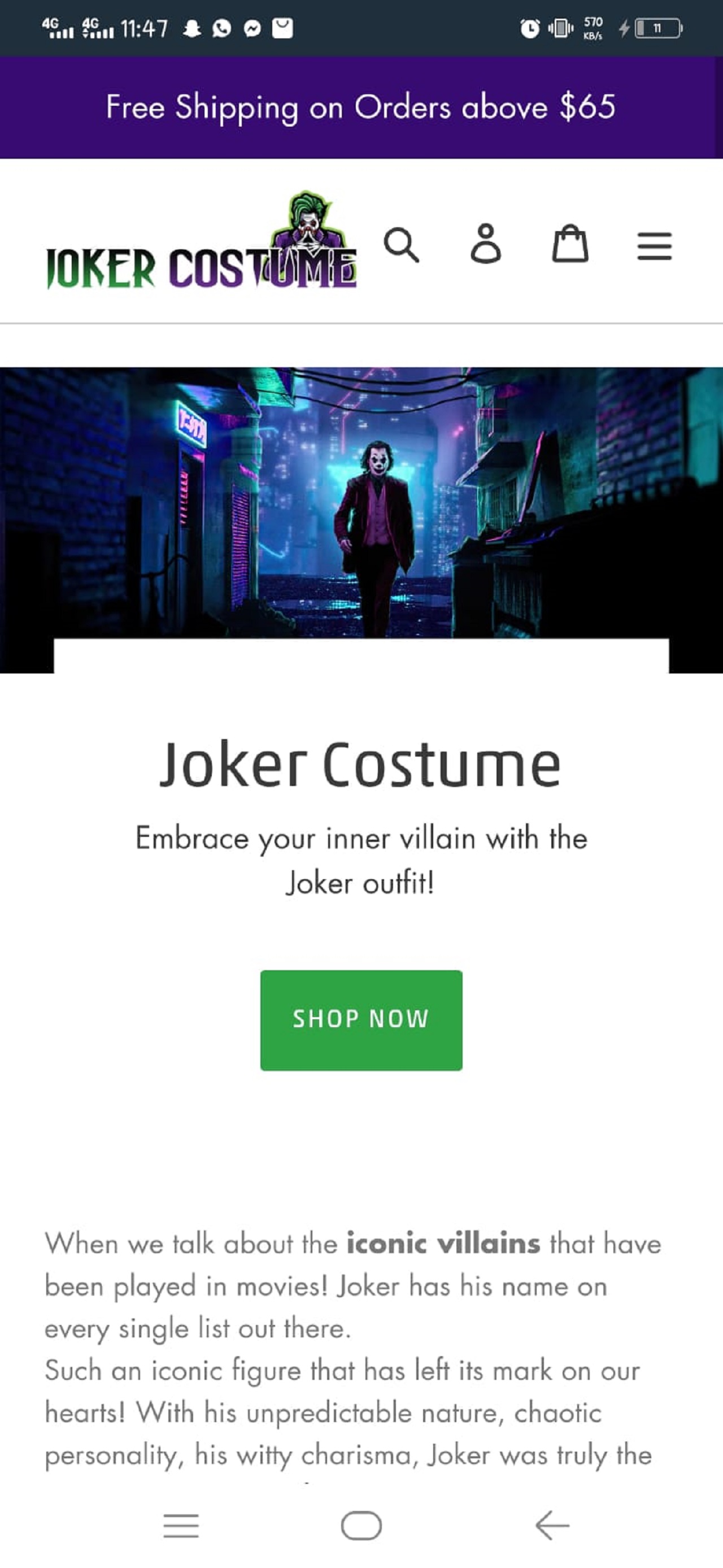Tap Android back arrow
The image size is (723, 1568).
(x=552, y=1526)
